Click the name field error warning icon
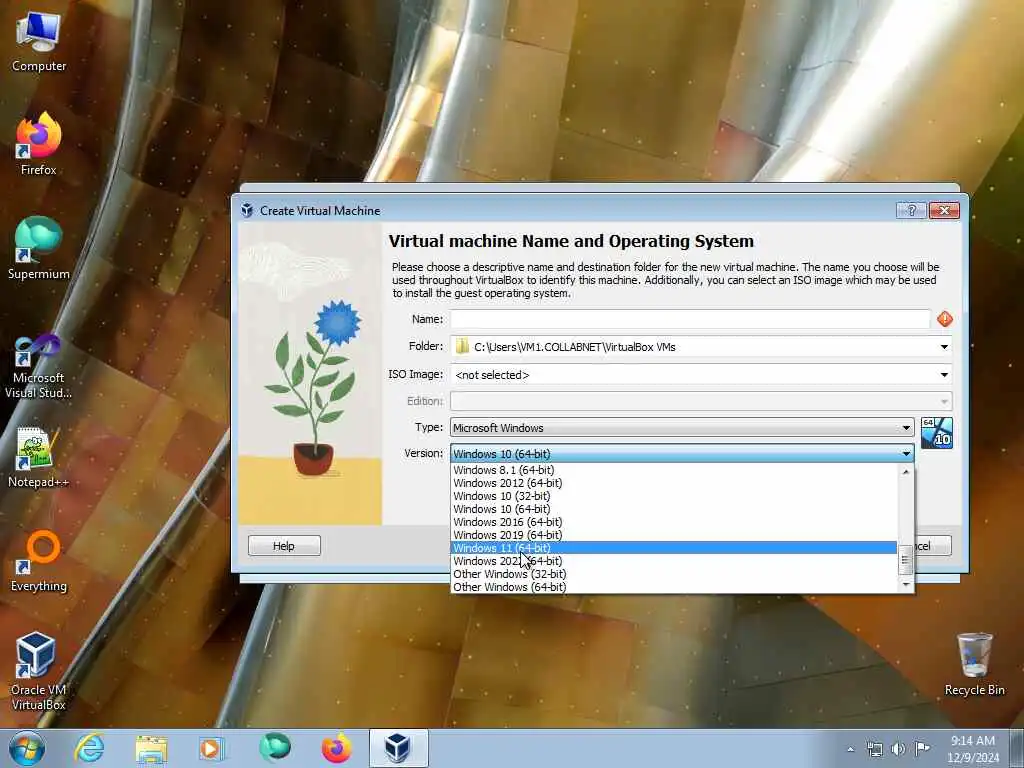Screen dimensions: 1024x768 pyautogui.click(x=944, y=319)
